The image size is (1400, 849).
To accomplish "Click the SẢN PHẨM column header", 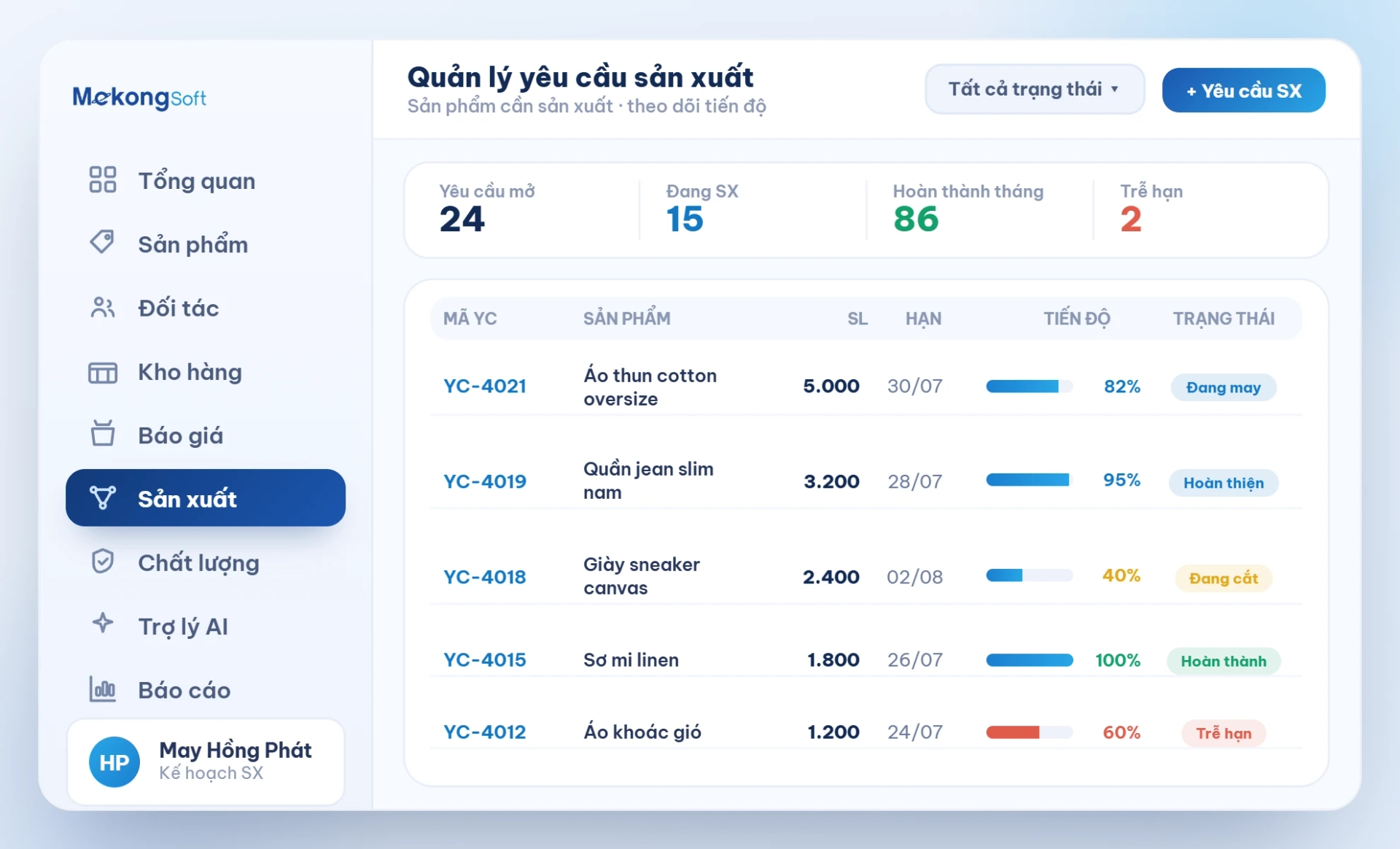I will click(627, 319).
